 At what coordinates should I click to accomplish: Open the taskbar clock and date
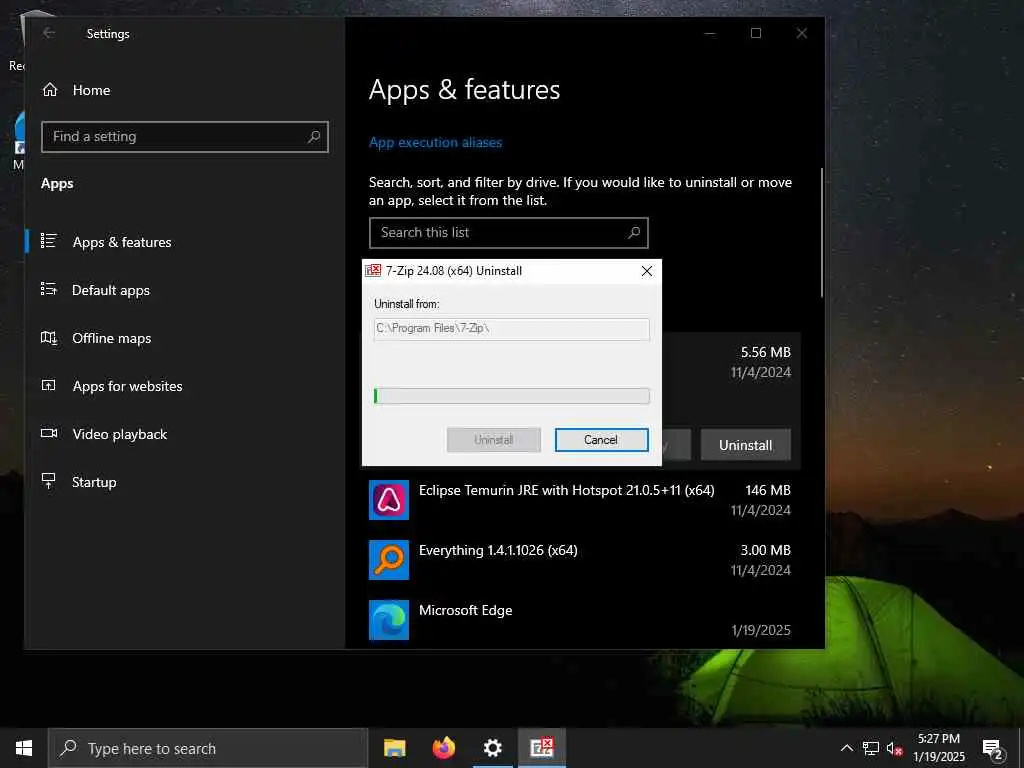tap(939, 748)
